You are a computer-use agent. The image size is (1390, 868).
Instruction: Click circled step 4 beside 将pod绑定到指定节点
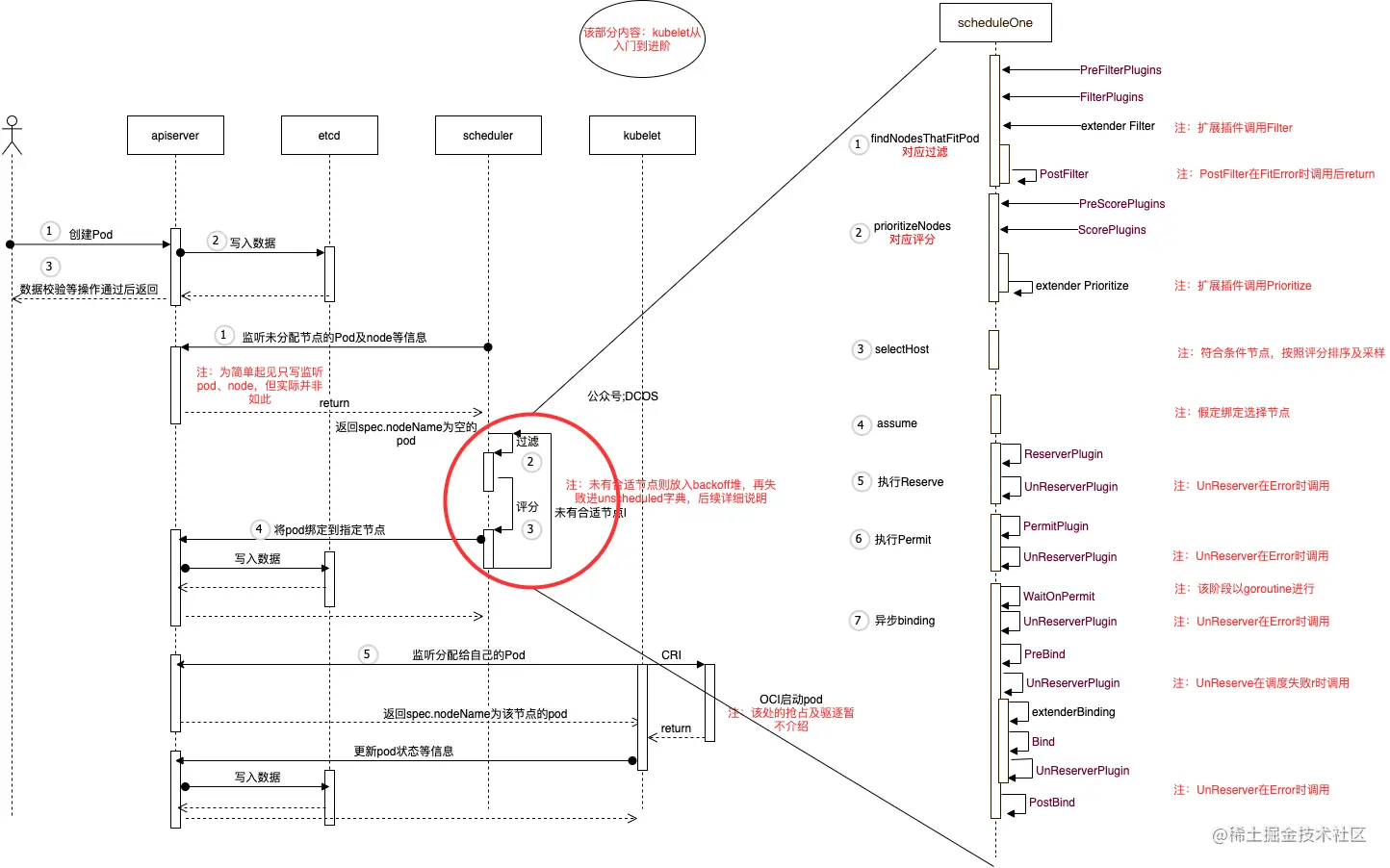pos(259,529)
